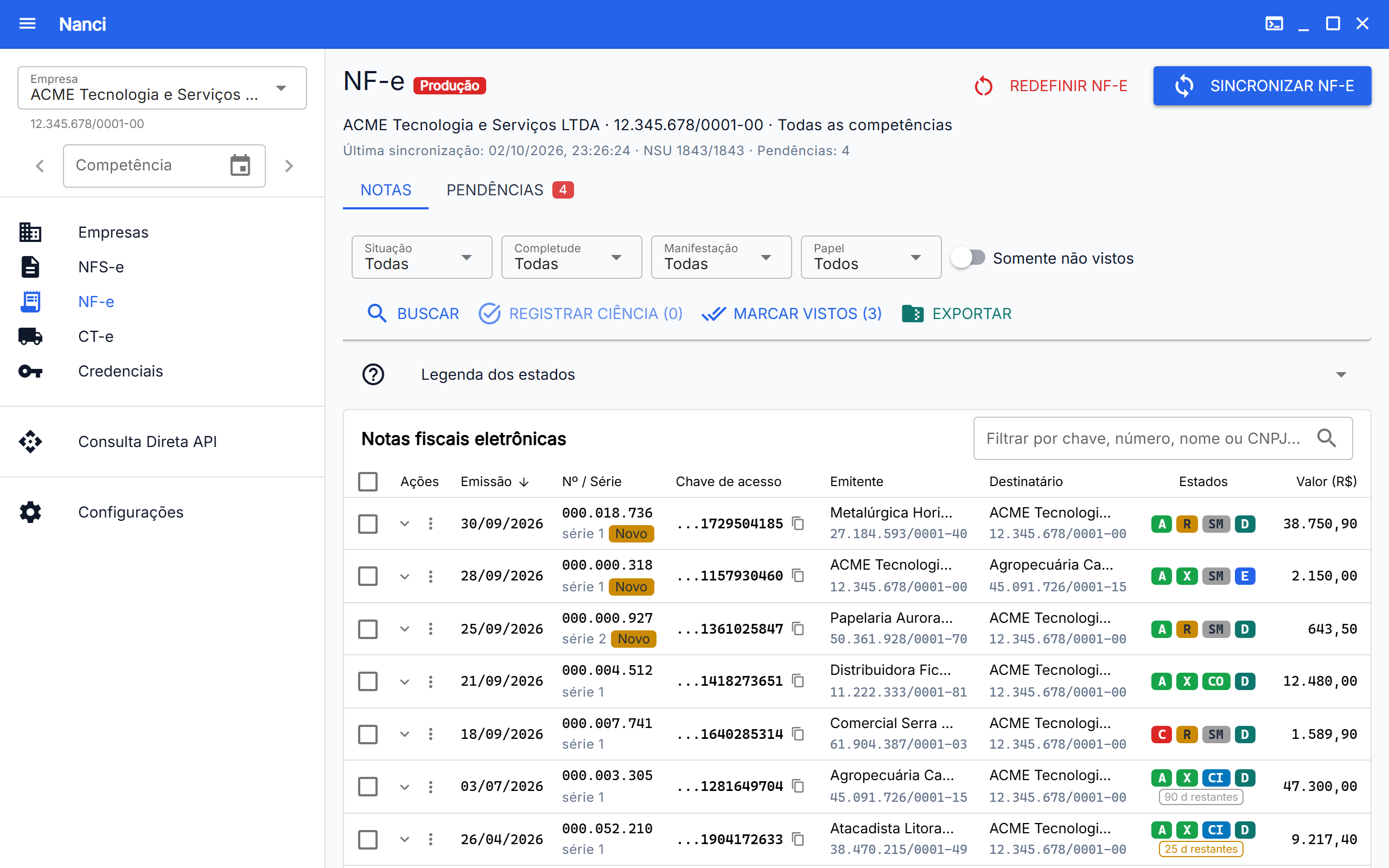The image size is (1389, 868).
Task: Sort by Emissão arrow in table header
Action: [x=524, y=482]
